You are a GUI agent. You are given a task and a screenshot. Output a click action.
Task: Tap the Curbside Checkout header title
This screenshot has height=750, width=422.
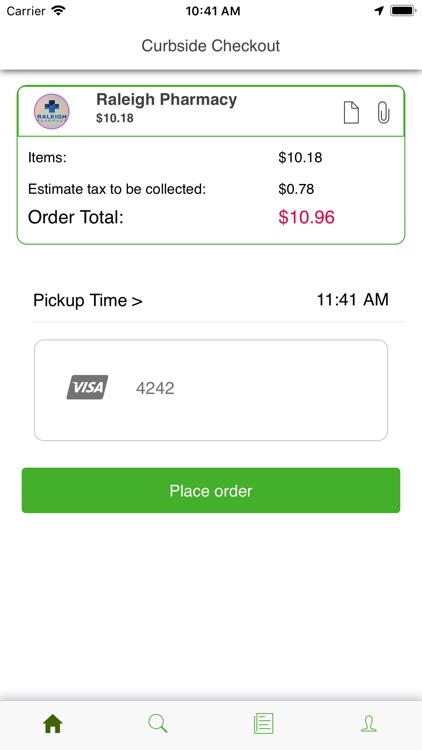pyautogui.click(x=211, y=46)
